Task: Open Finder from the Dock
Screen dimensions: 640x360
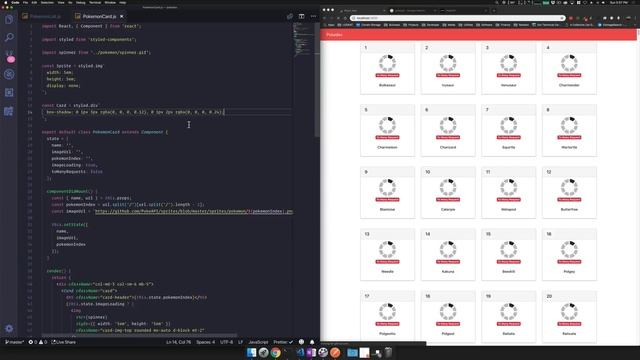Action: pos(251,352)
